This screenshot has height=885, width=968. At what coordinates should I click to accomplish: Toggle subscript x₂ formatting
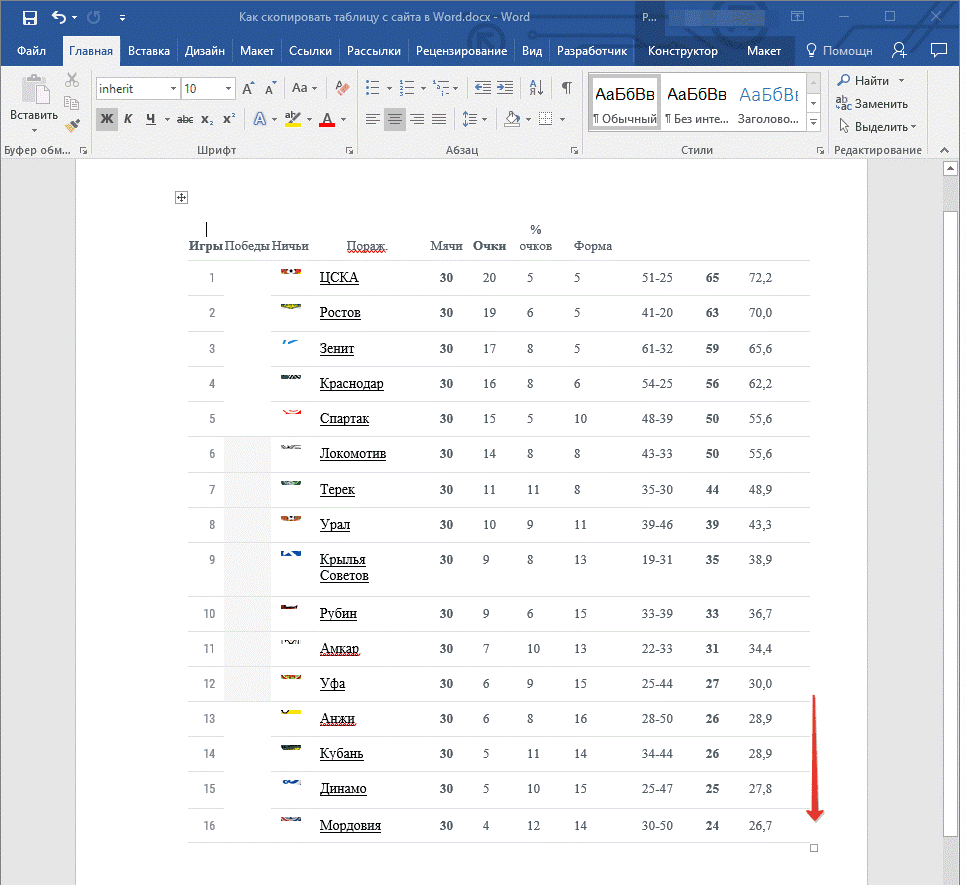point(207,119)
